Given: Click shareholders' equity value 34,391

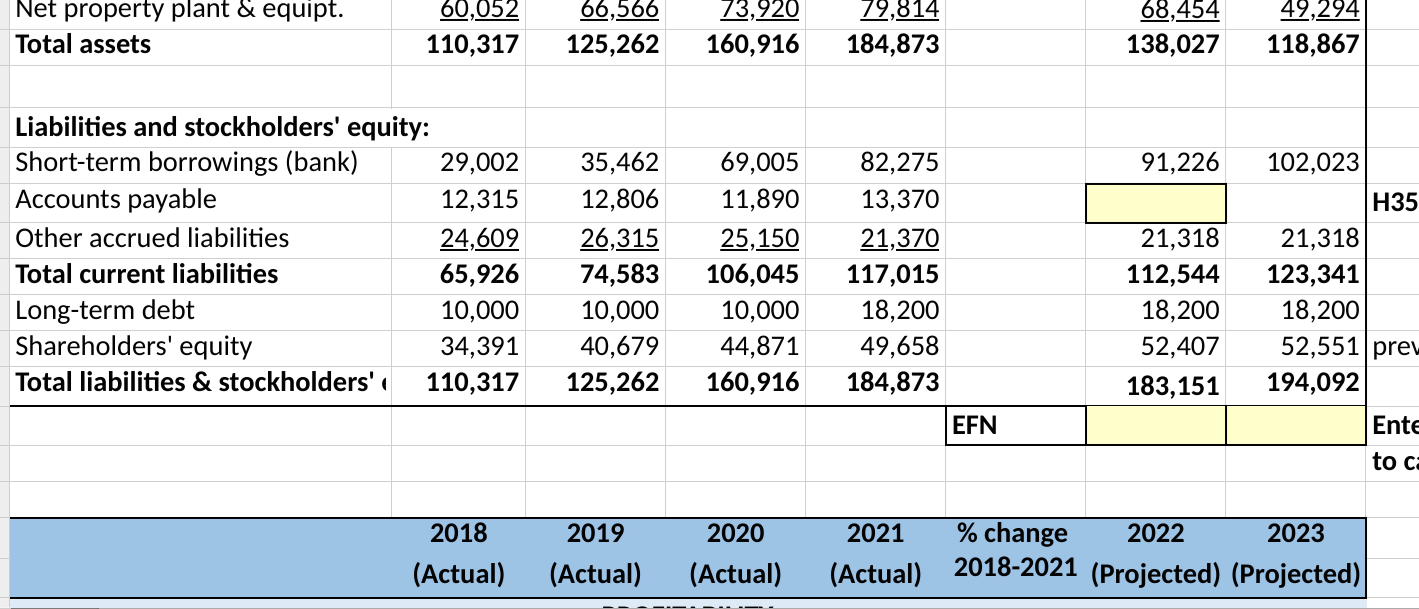Looking at the screenshot, I should [x=480, y=346].
